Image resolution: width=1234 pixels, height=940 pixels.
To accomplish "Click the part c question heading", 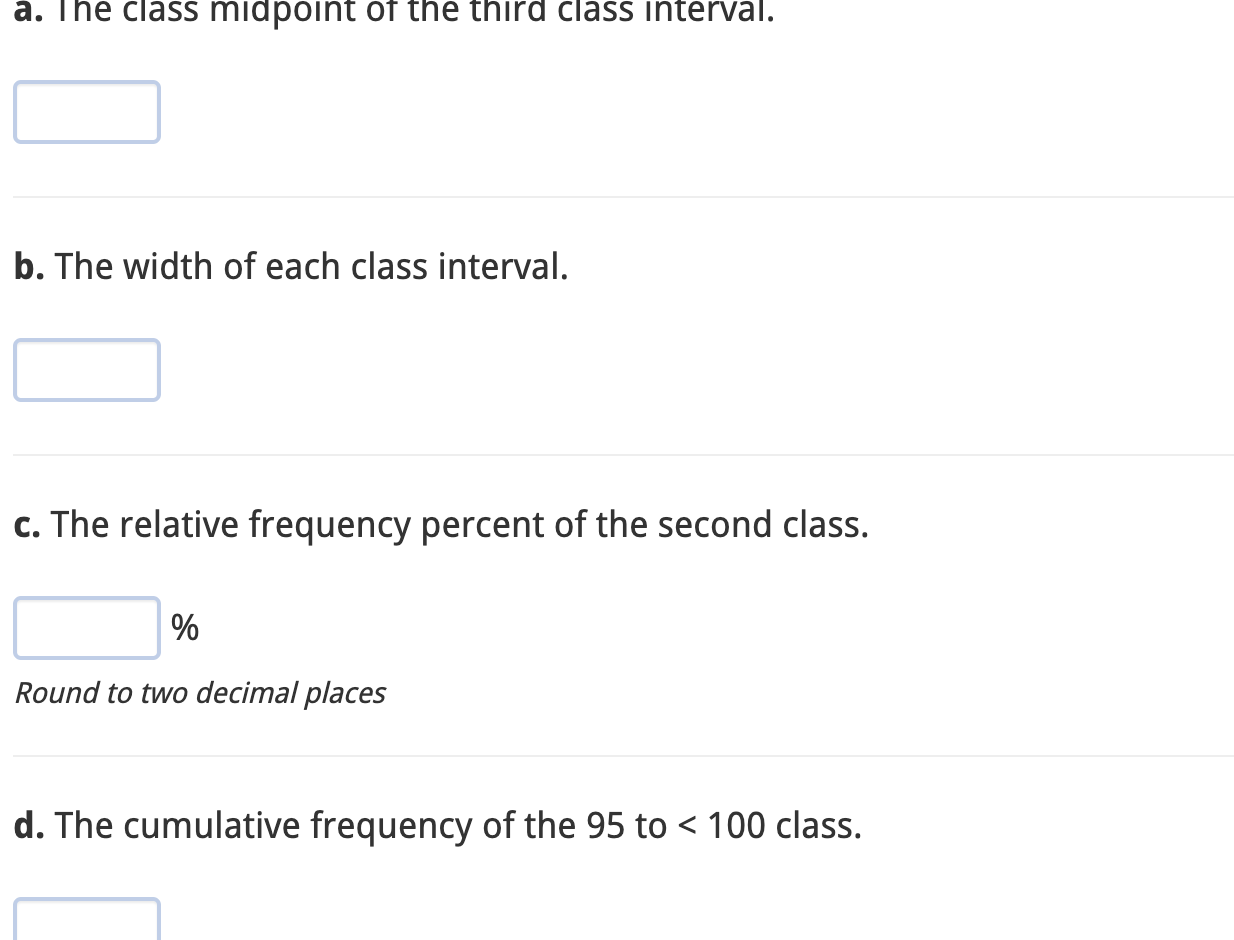I will click(x=440, y=524).
